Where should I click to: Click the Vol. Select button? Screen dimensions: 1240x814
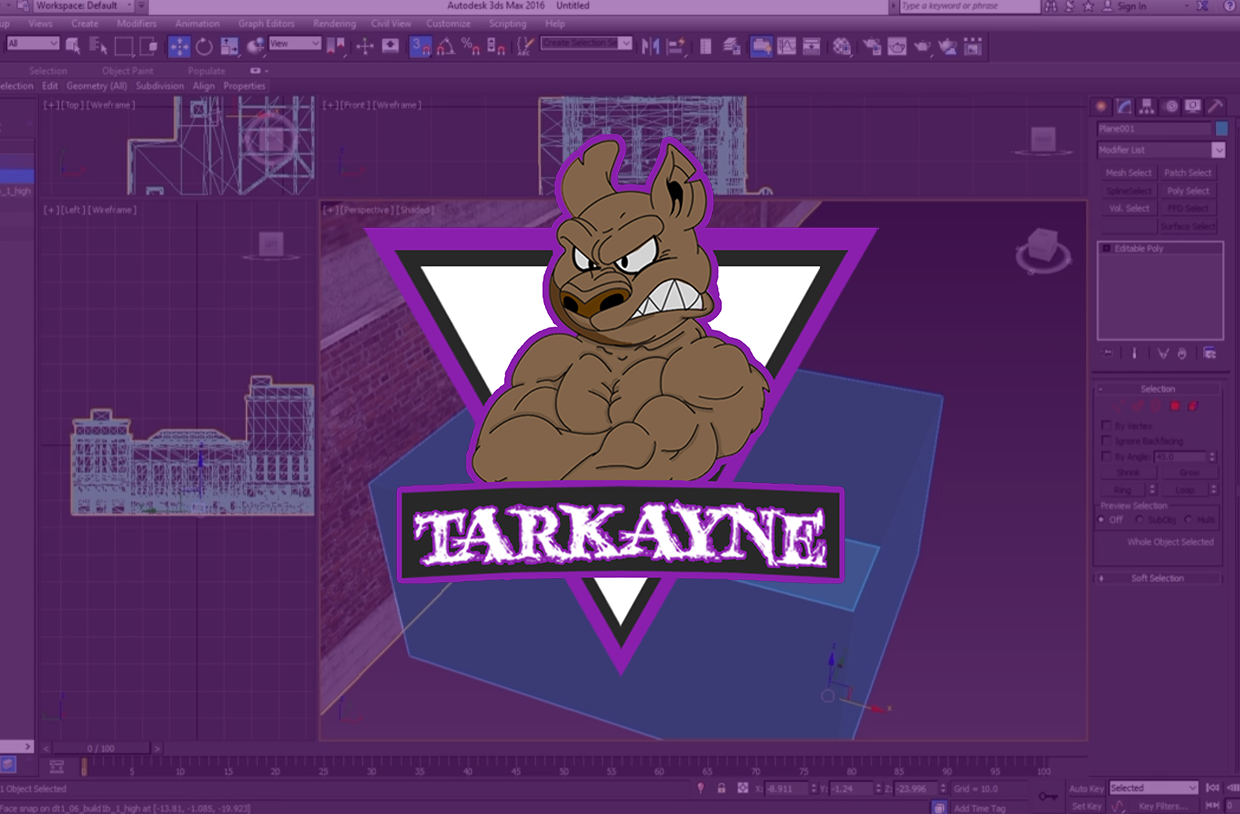point(1128,209)
